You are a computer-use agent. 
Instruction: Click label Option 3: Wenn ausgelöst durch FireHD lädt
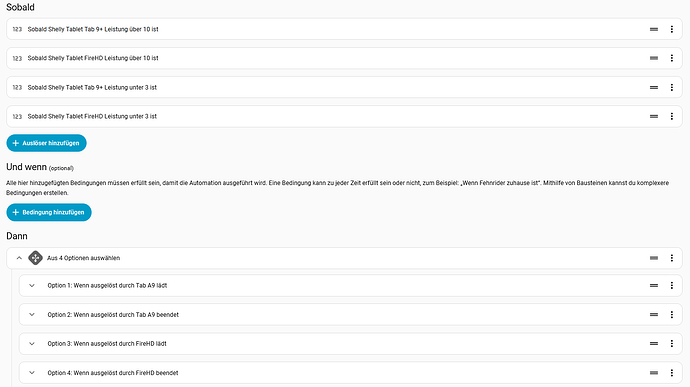tap(107, 343)
